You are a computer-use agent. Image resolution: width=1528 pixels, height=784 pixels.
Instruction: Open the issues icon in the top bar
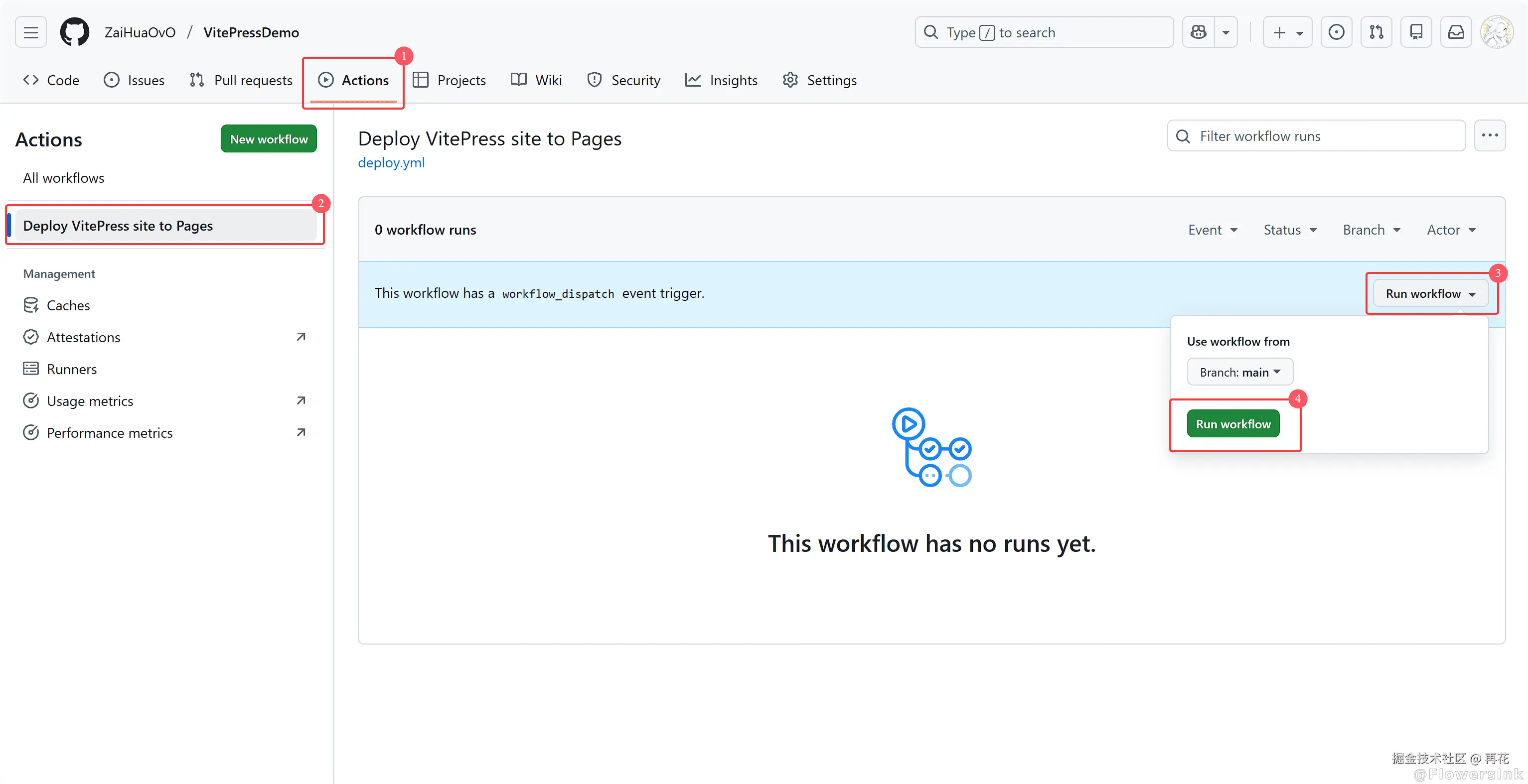1337,32
